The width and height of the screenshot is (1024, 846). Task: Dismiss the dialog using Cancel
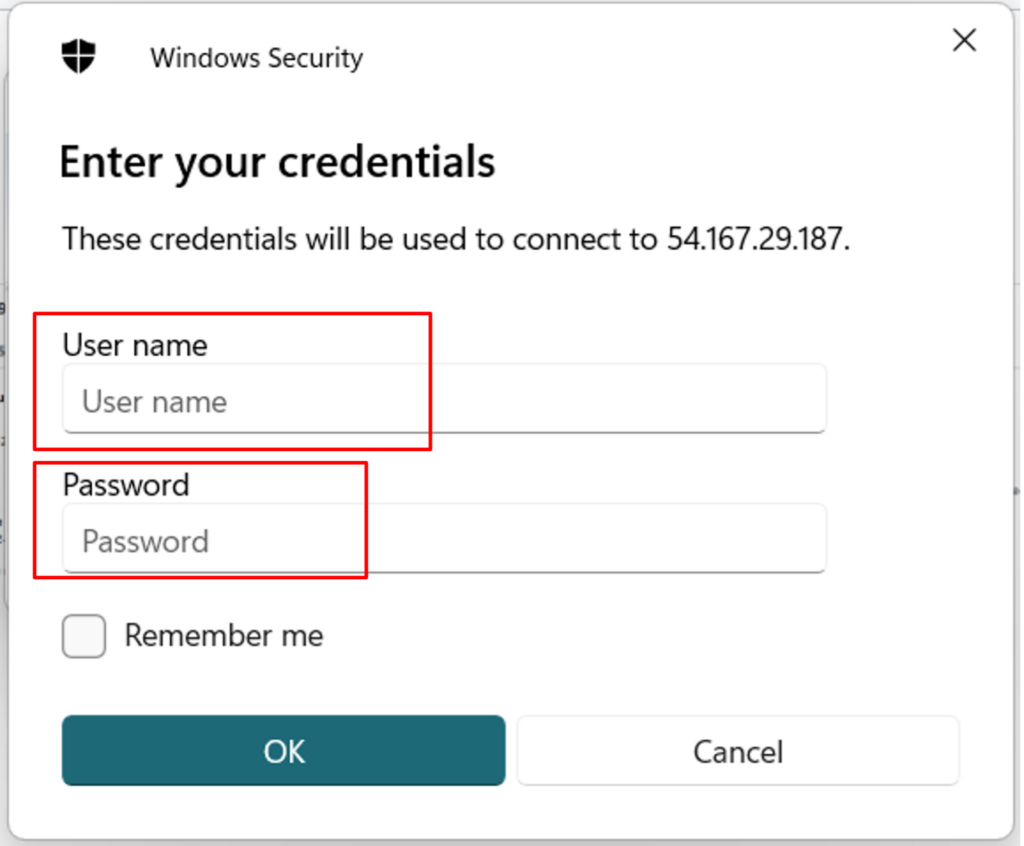(738, 751)
